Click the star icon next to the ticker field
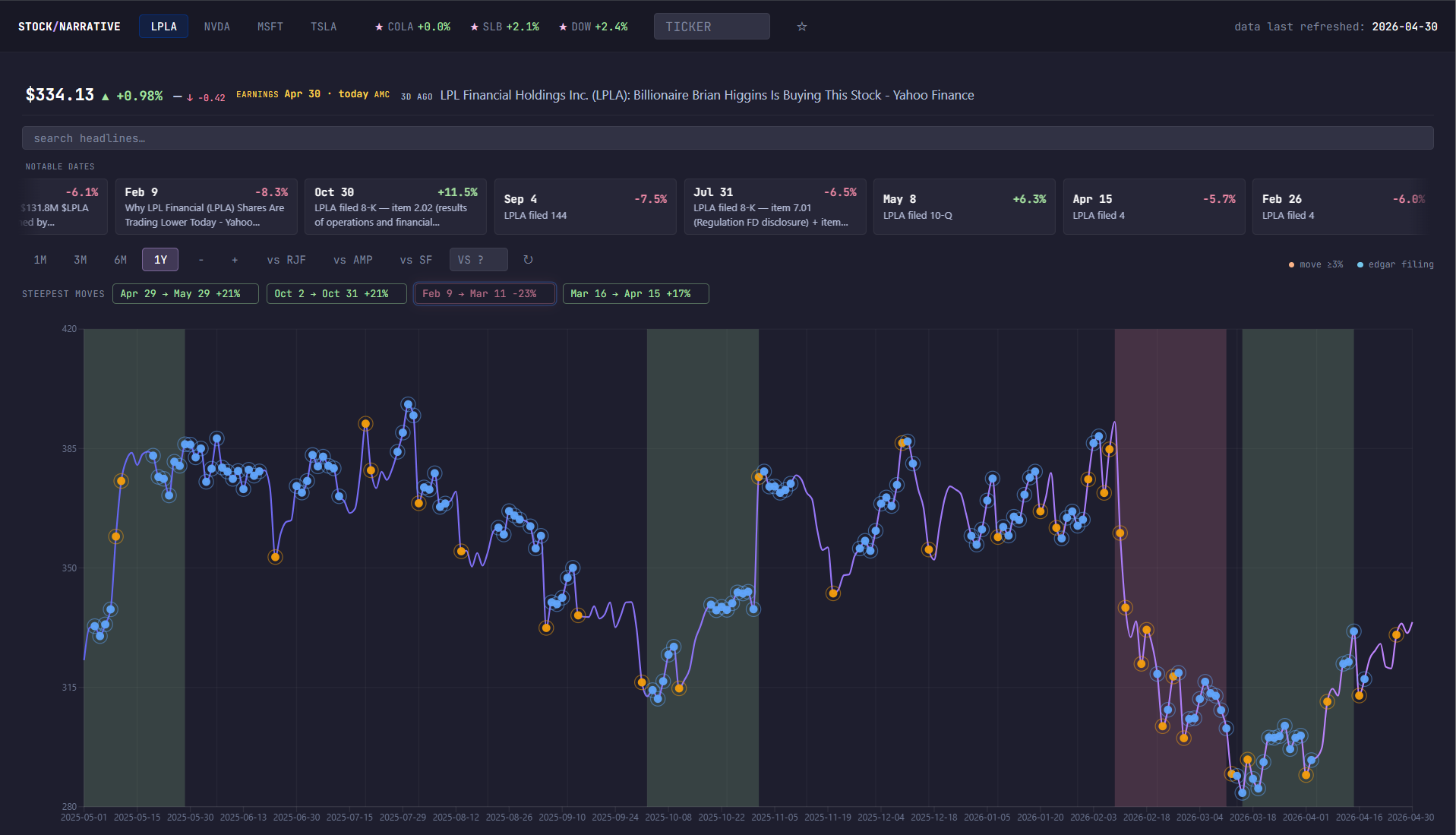Viewport: 1456px width, 835px height. (x=801, y=27)
